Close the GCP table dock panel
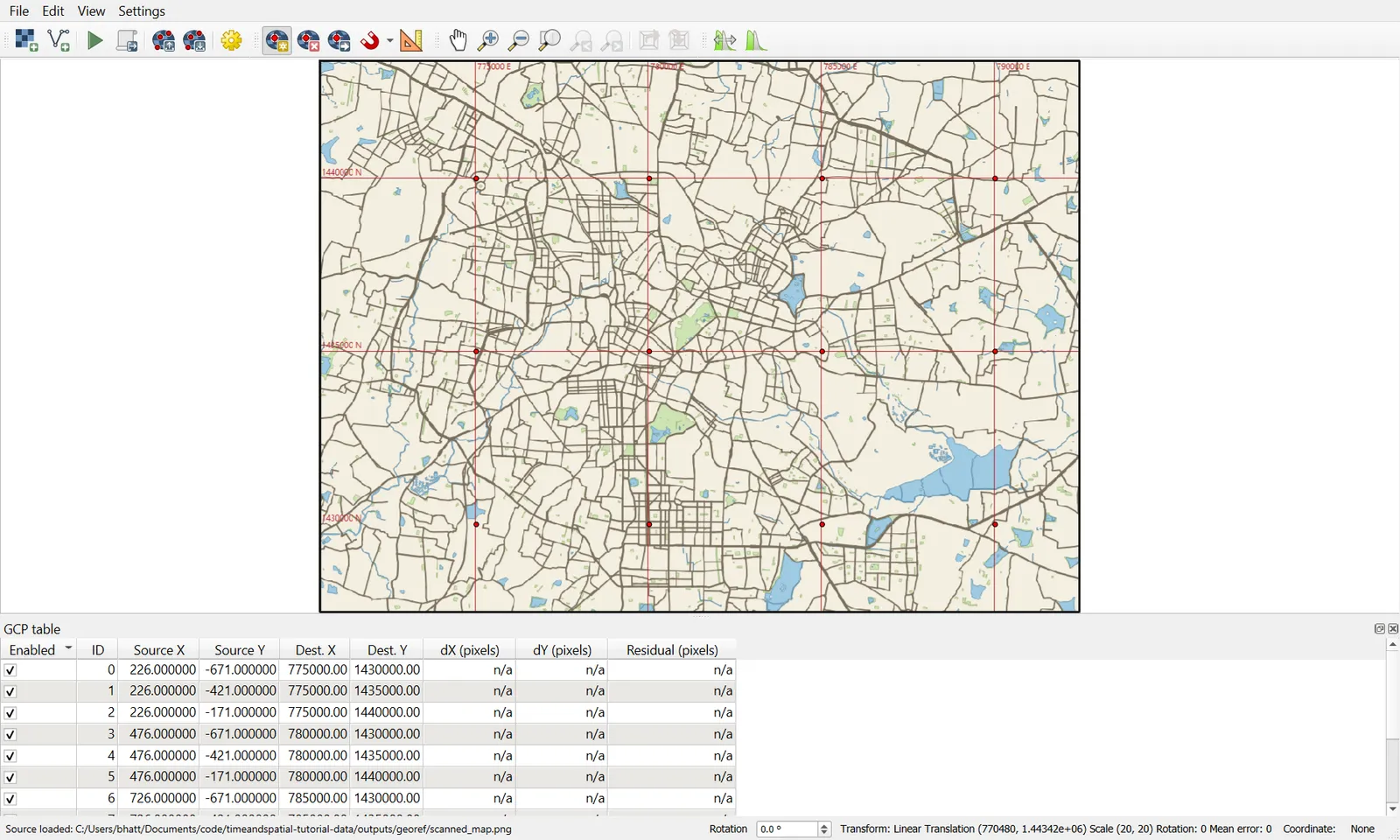 1393,628
